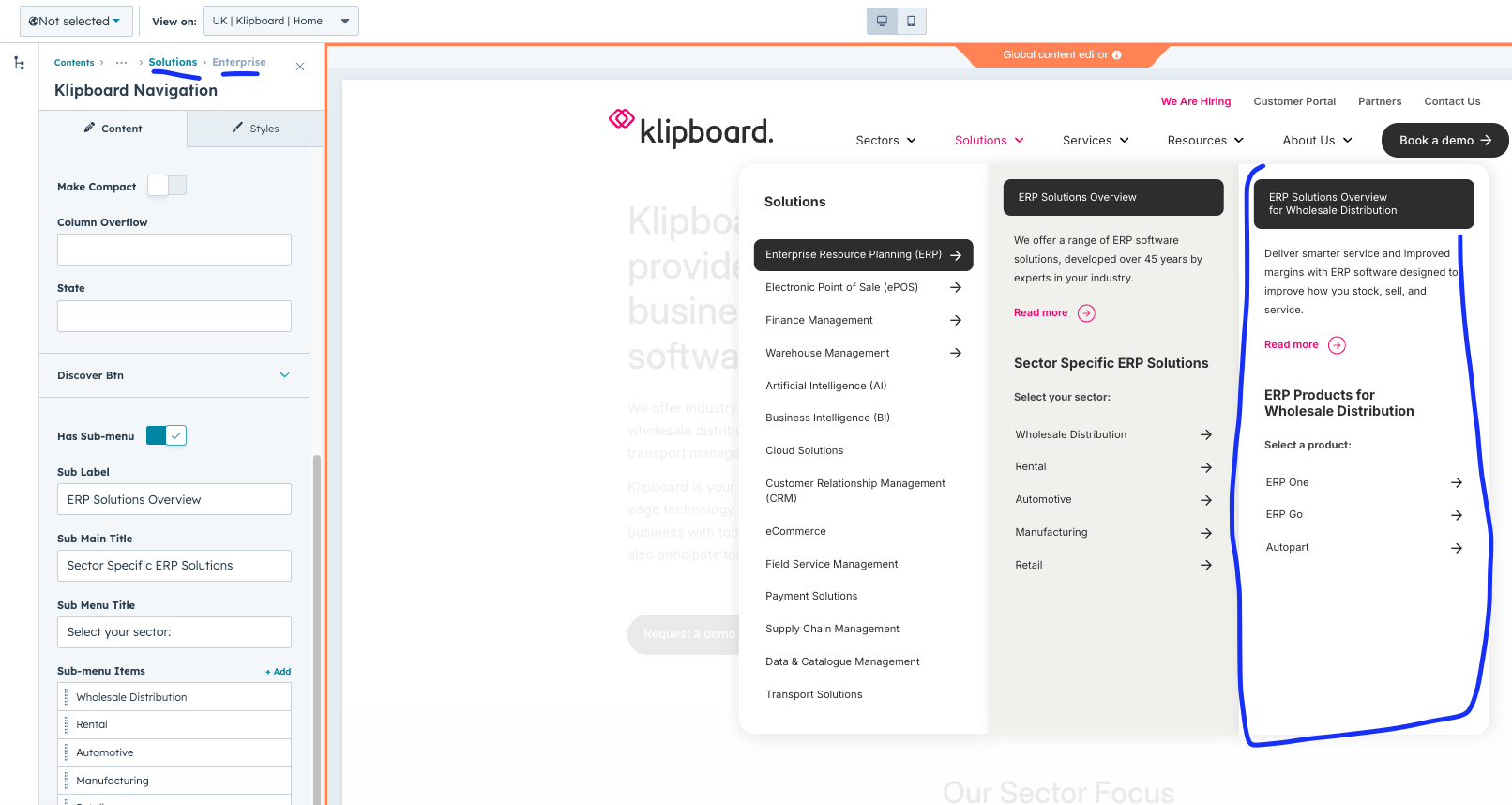The height and width of the screenshot is (805, 1512).
Task: Select Transport Solutions menu item
Action: (813, 695)
